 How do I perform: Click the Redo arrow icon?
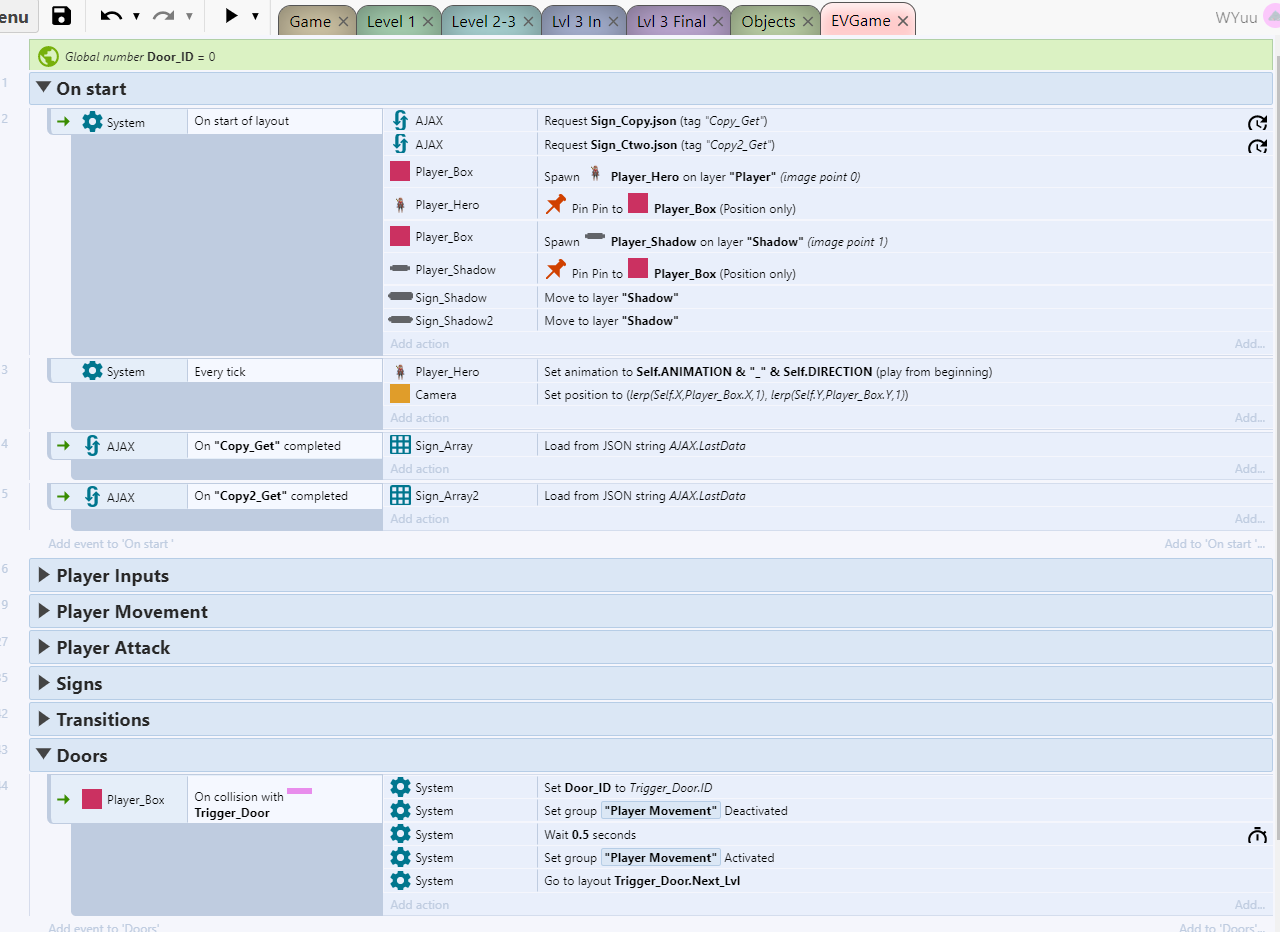coord(164,16)
